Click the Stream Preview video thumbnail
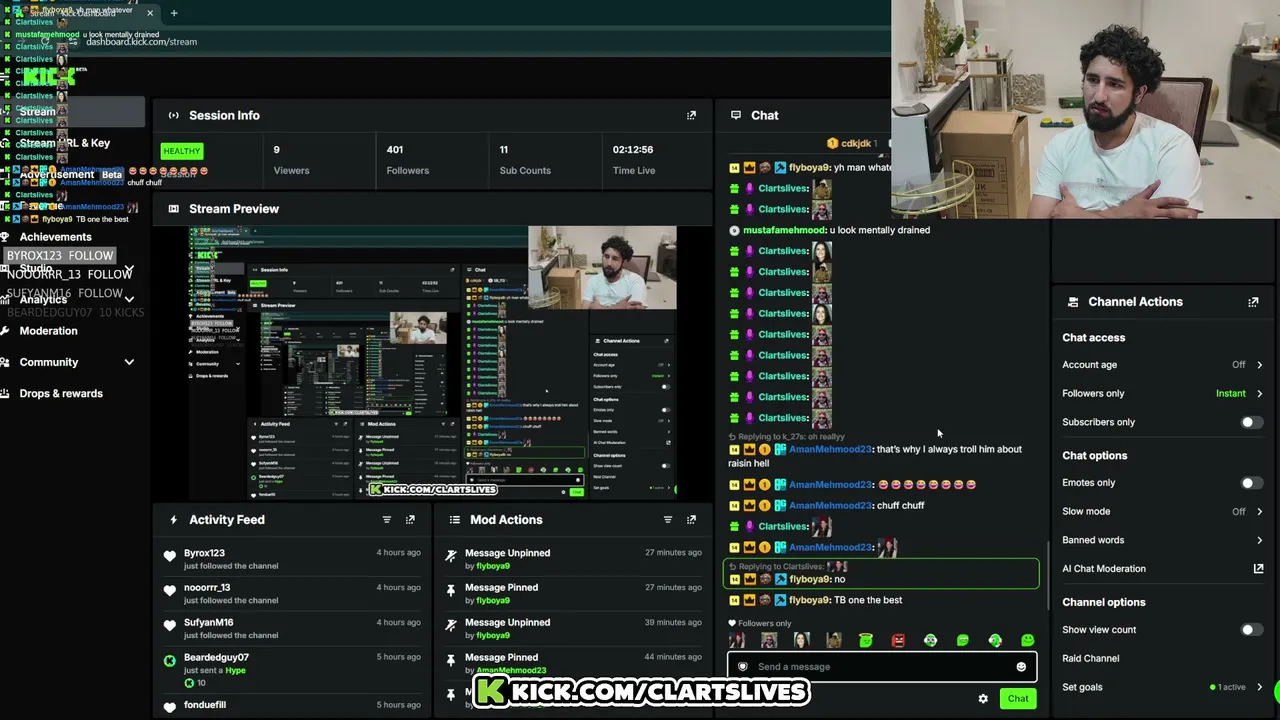 (x=433, y=362)
